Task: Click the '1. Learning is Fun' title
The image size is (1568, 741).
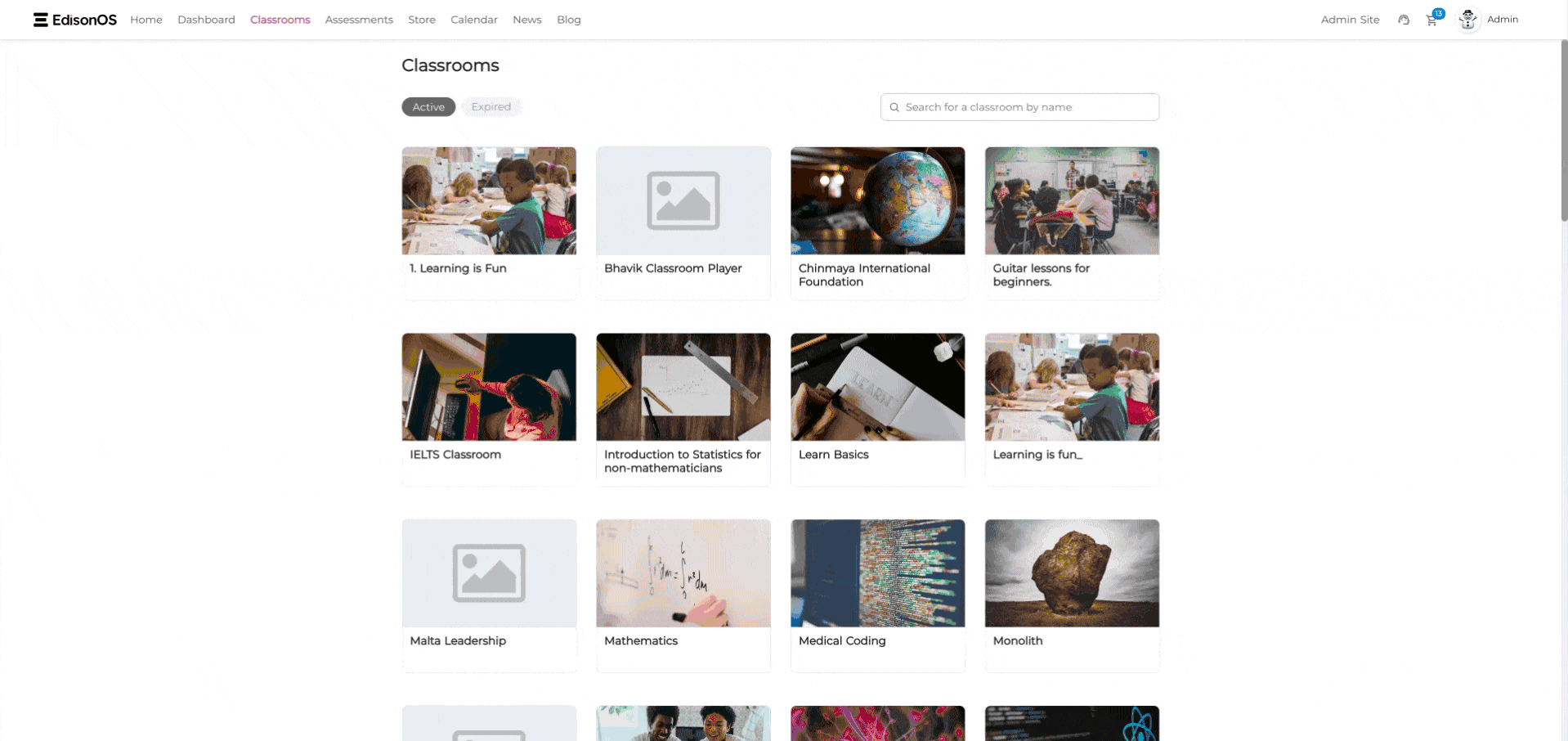Action: tap(458, 268)
